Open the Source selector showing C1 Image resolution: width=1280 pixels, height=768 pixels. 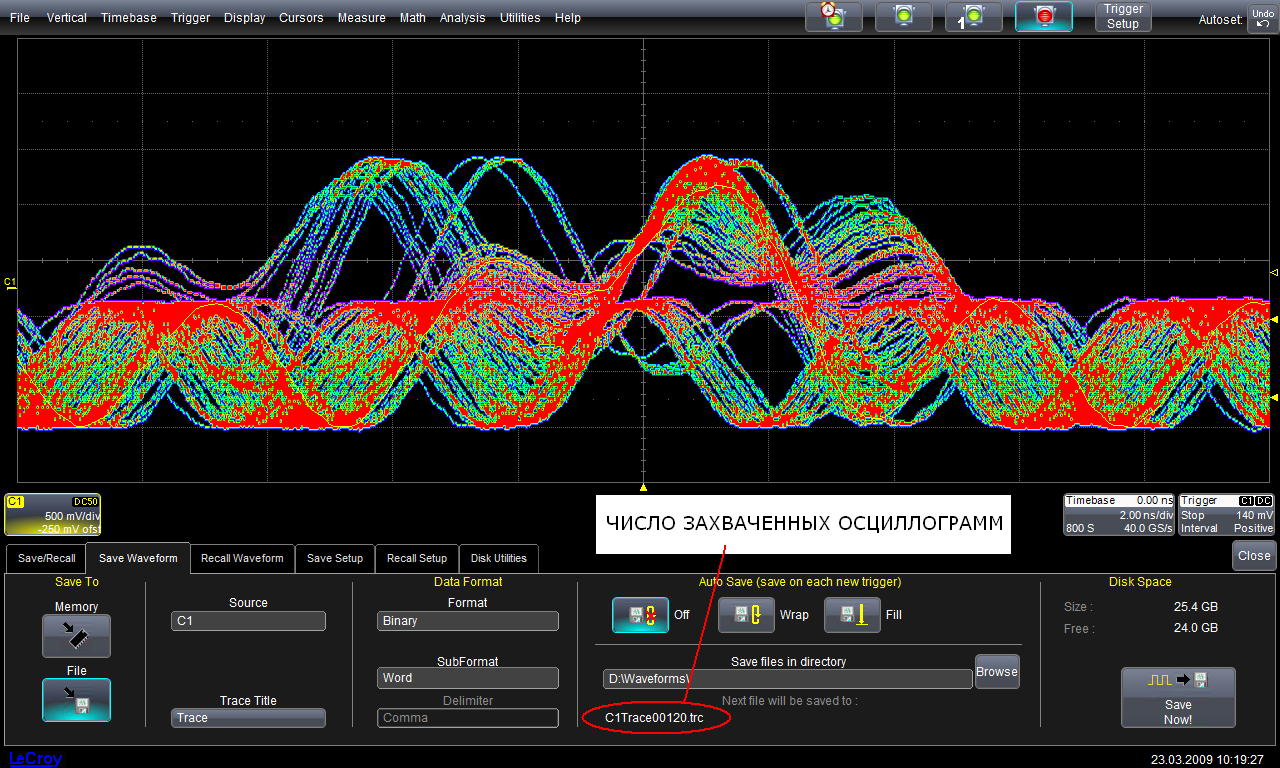point(248,621)
